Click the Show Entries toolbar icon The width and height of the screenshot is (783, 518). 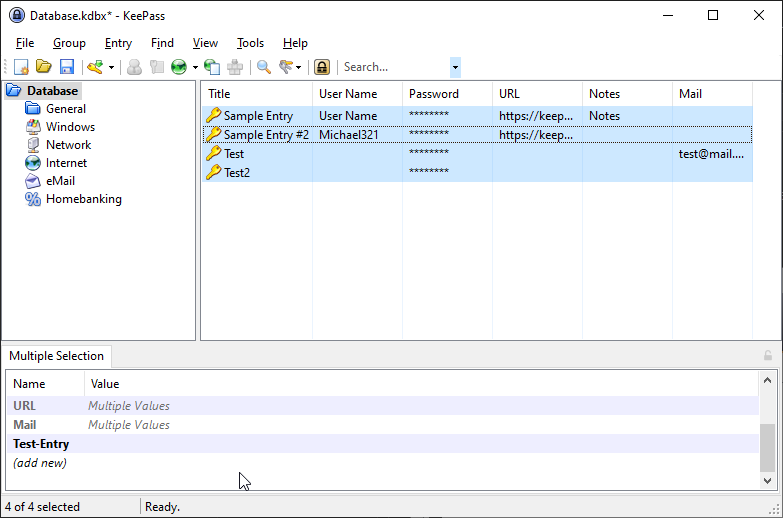[286, 67]
